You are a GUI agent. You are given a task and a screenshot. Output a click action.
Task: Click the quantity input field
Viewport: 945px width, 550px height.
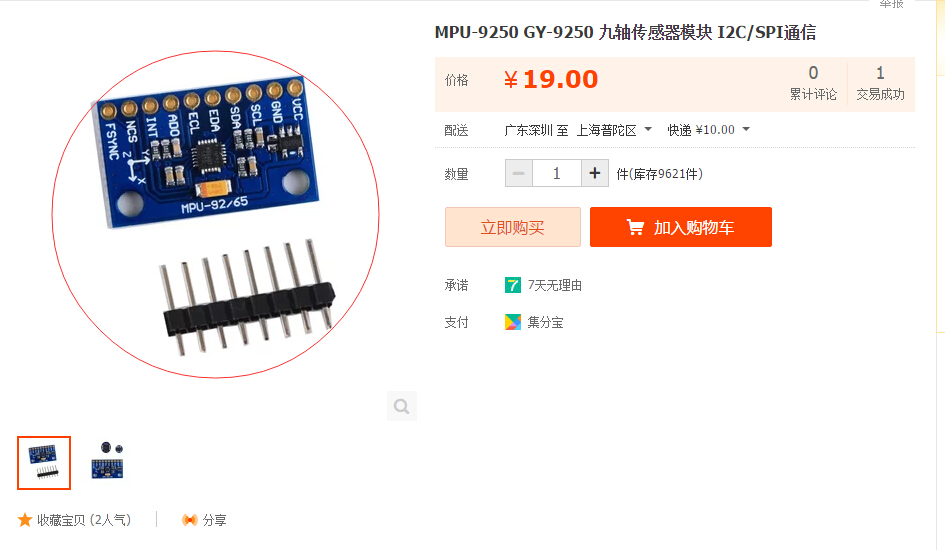pos(557,173)
